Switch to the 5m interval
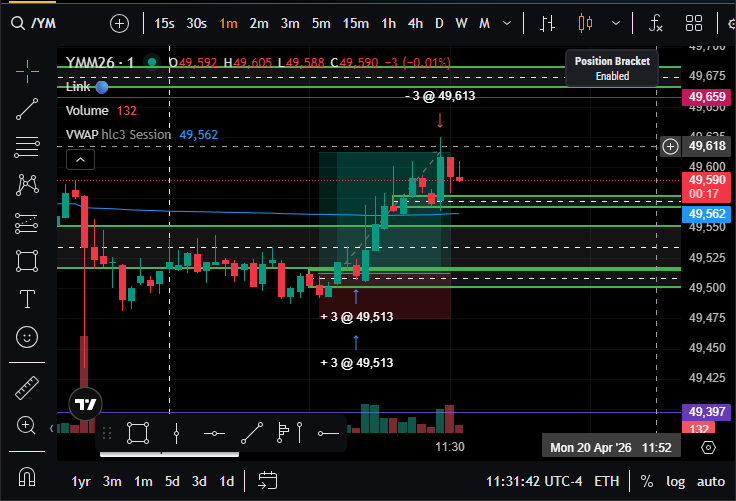This screenshot has width=736, height=501. coord(321,23)
